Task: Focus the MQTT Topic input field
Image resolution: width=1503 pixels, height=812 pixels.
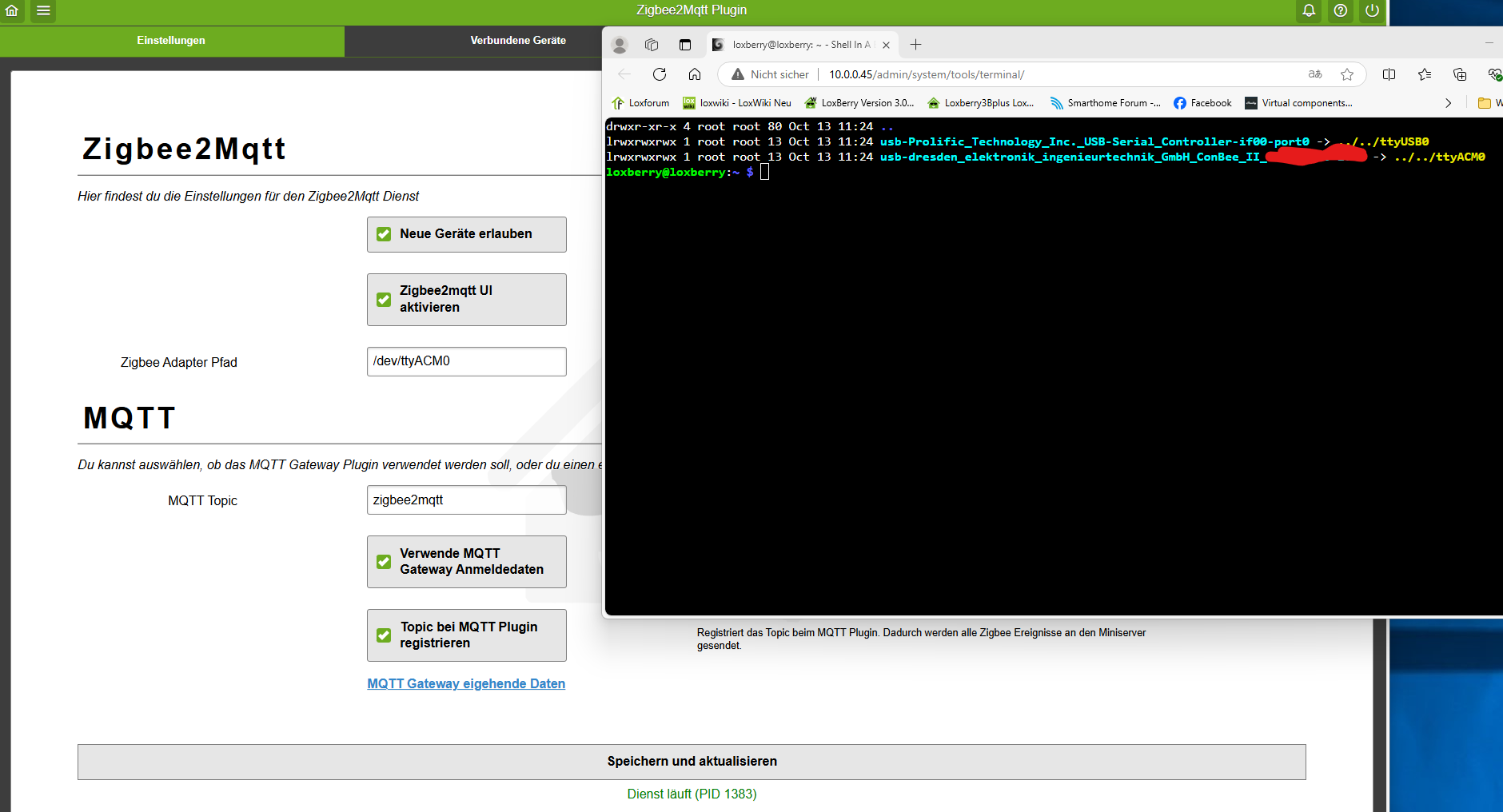Action: 466,500
